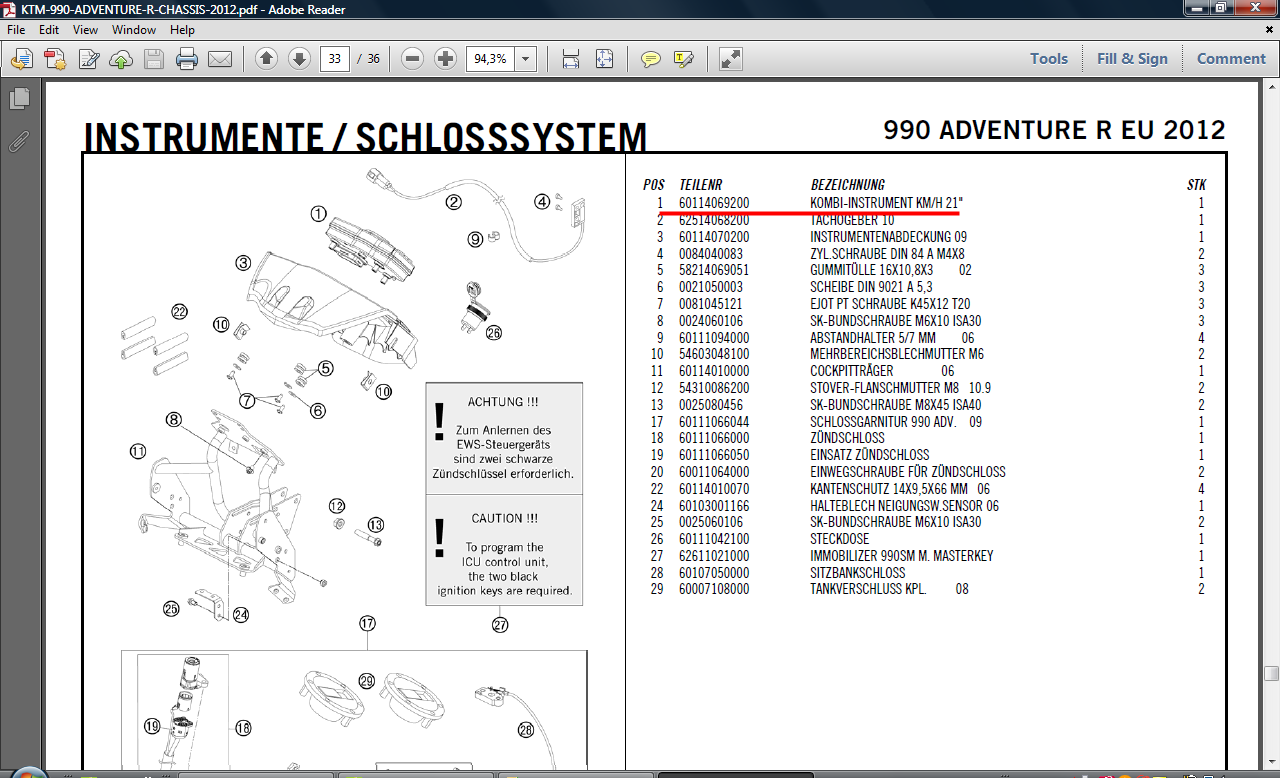Go to next page with down arrow
The image size is (1280, 778).
coord(299,59)
